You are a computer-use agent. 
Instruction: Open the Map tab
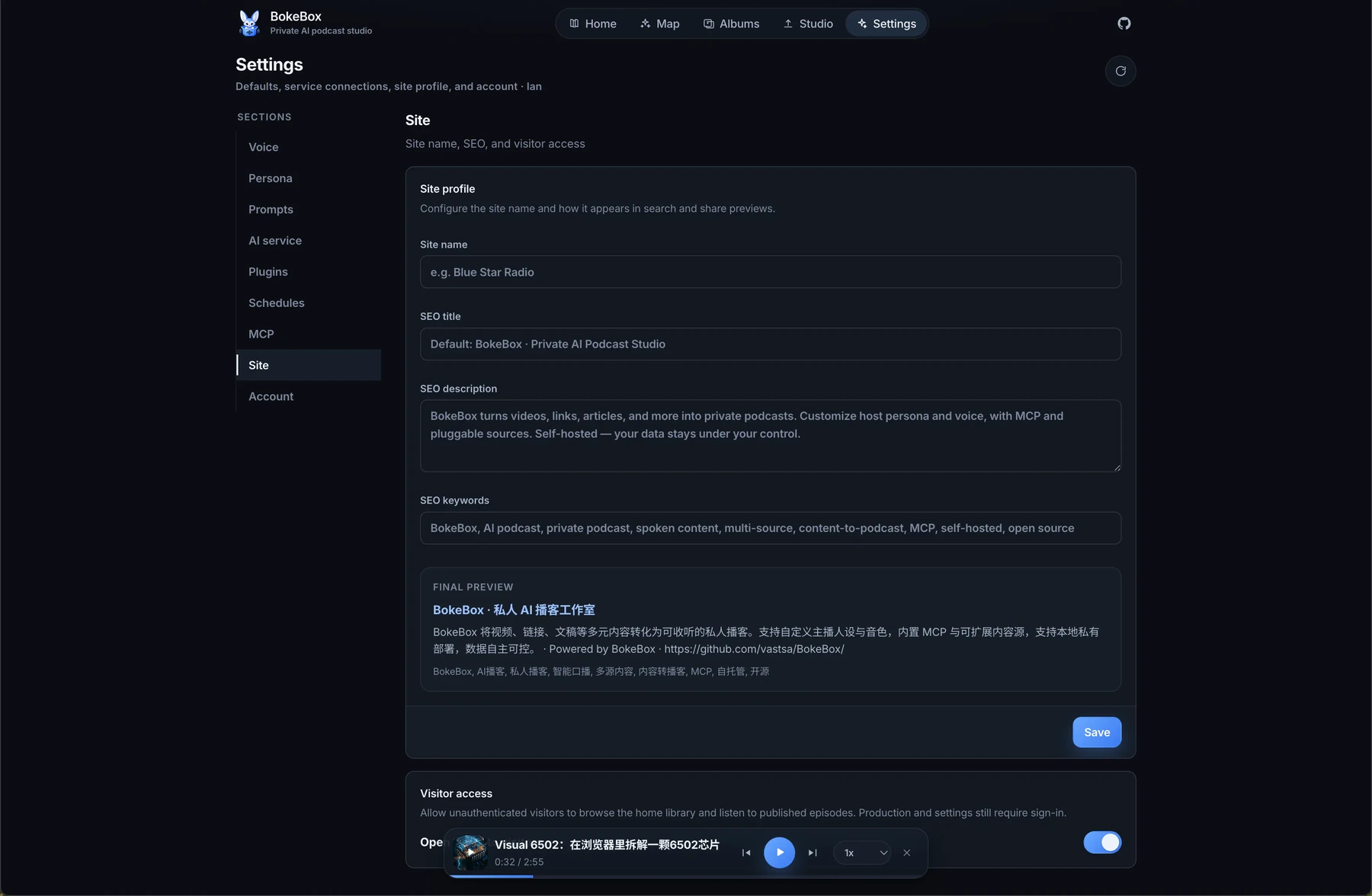(660, 24)
